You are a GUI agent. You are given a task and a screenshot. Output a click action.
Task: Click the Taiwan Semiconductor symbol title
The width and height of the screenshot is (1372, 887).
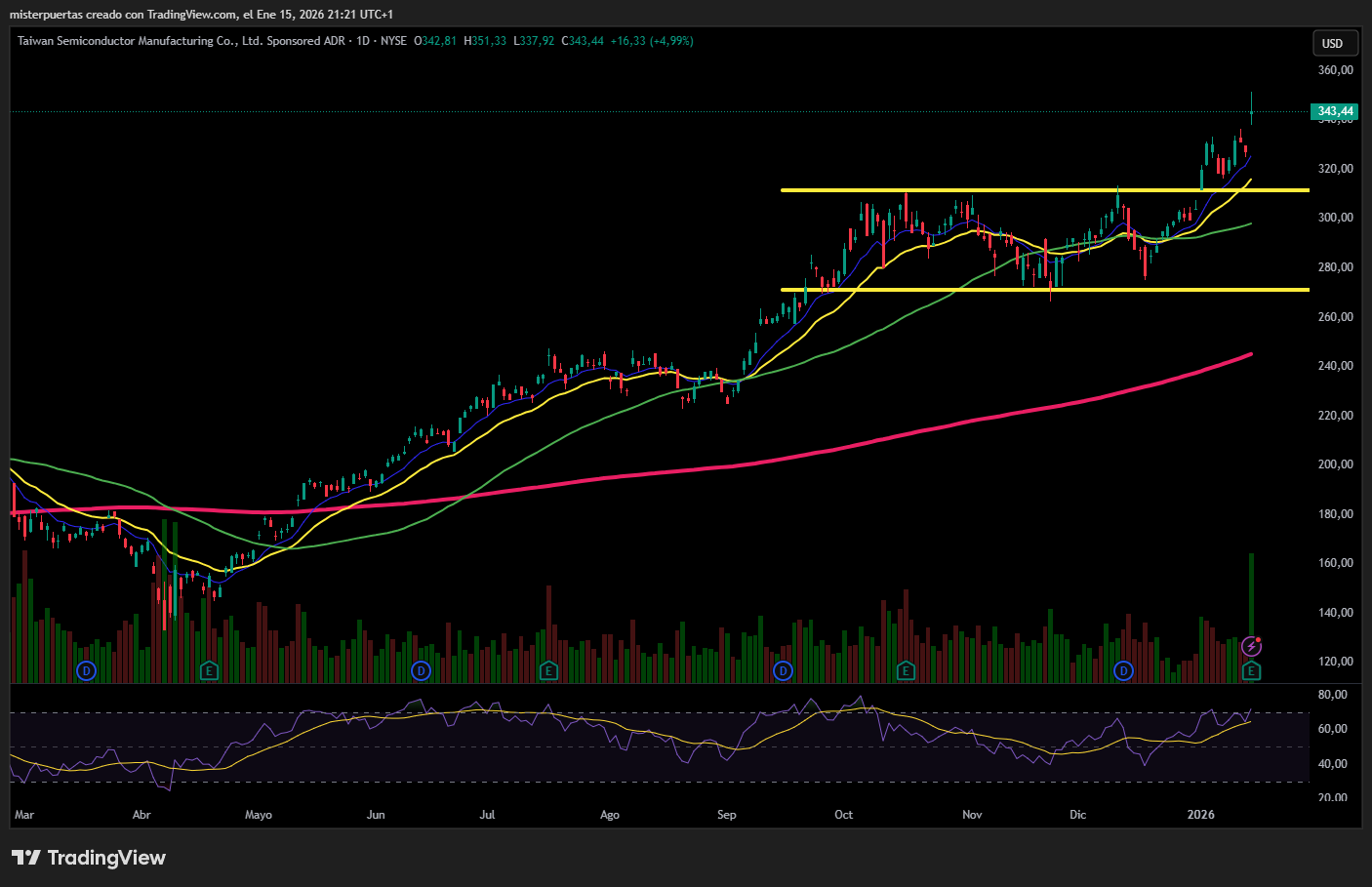(182, 41)
